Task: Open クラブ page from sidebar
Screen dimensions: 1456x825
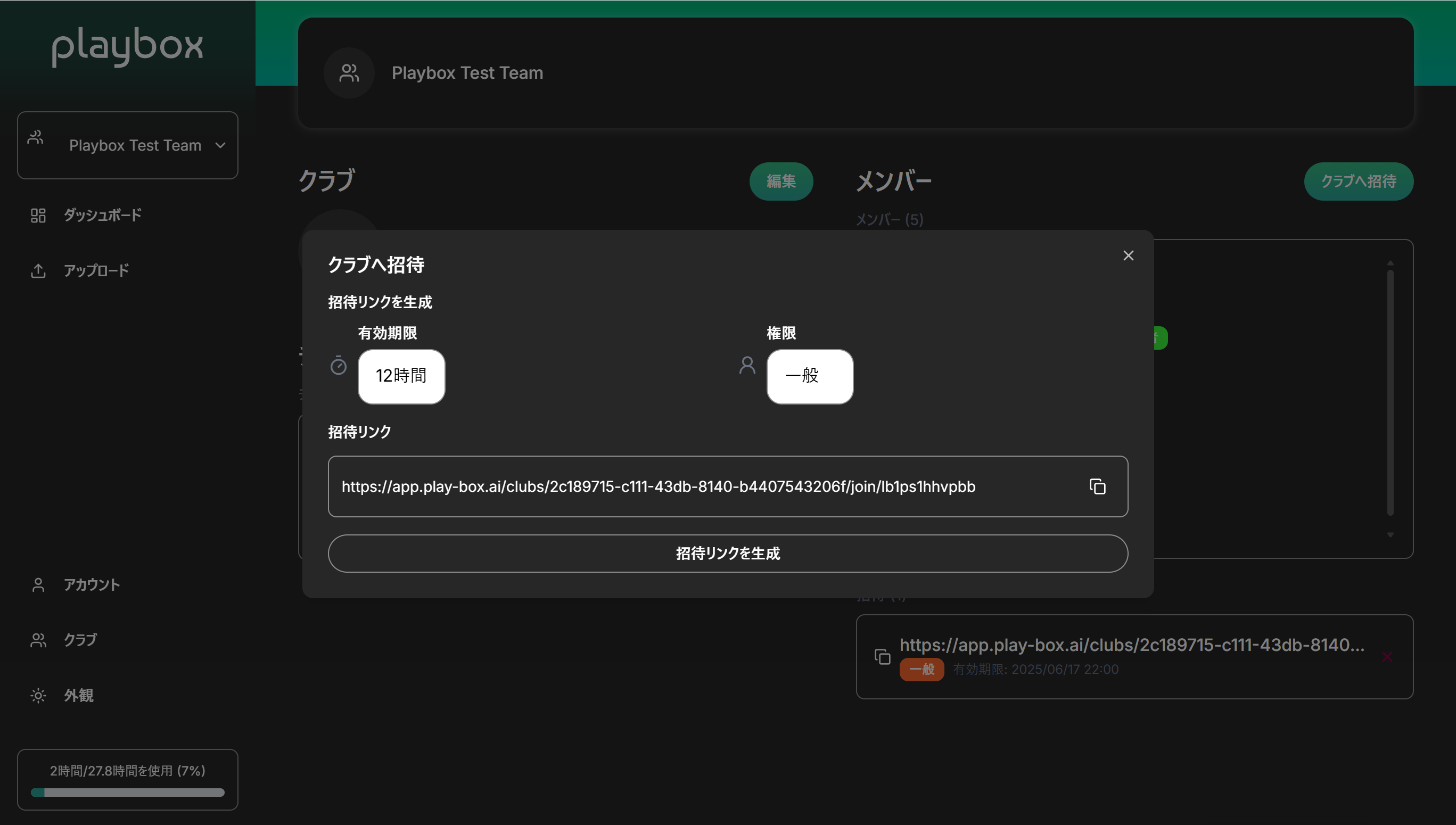Action: [80, 640]
